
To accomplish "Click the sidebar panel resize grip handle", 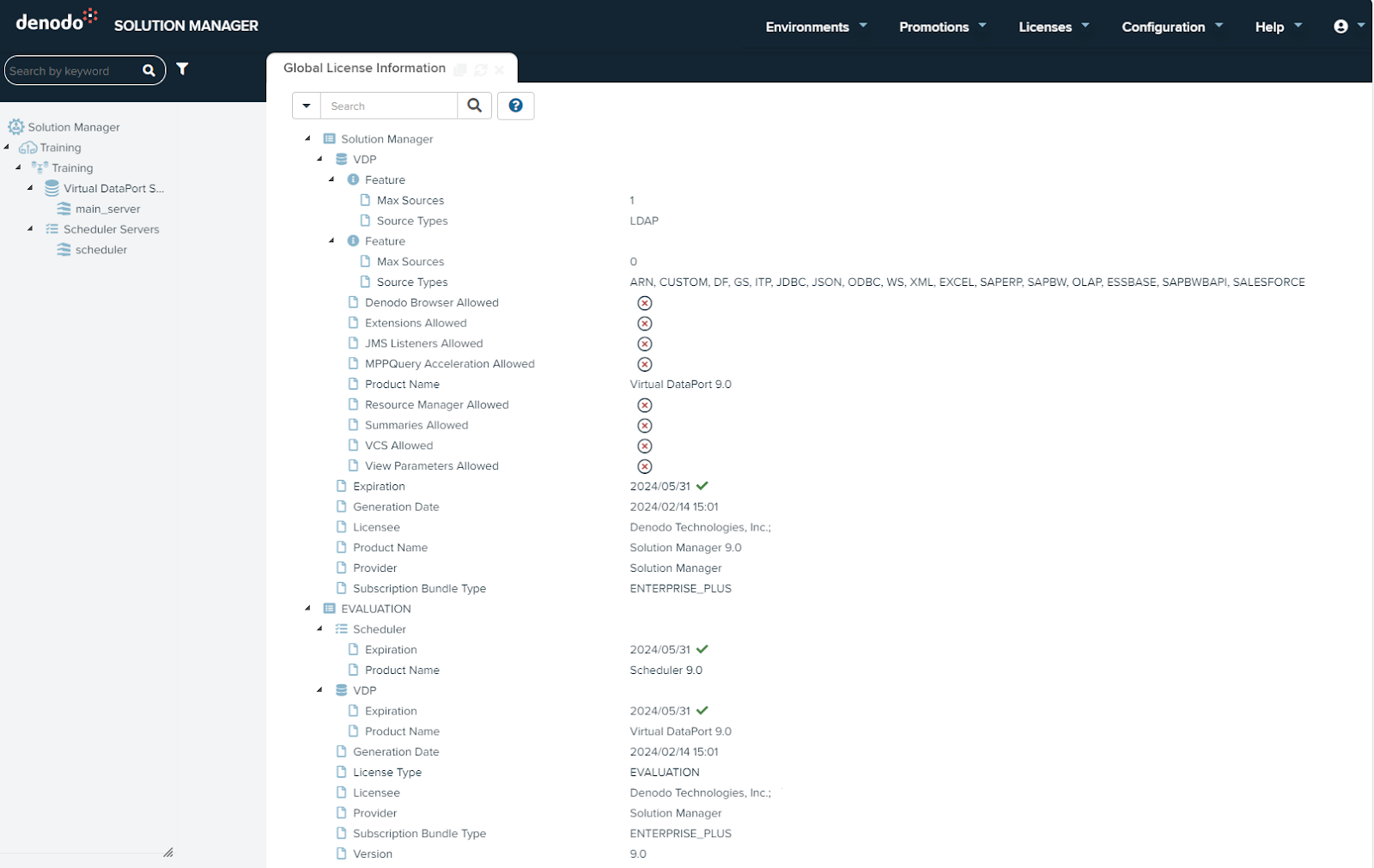I will 168,853.
